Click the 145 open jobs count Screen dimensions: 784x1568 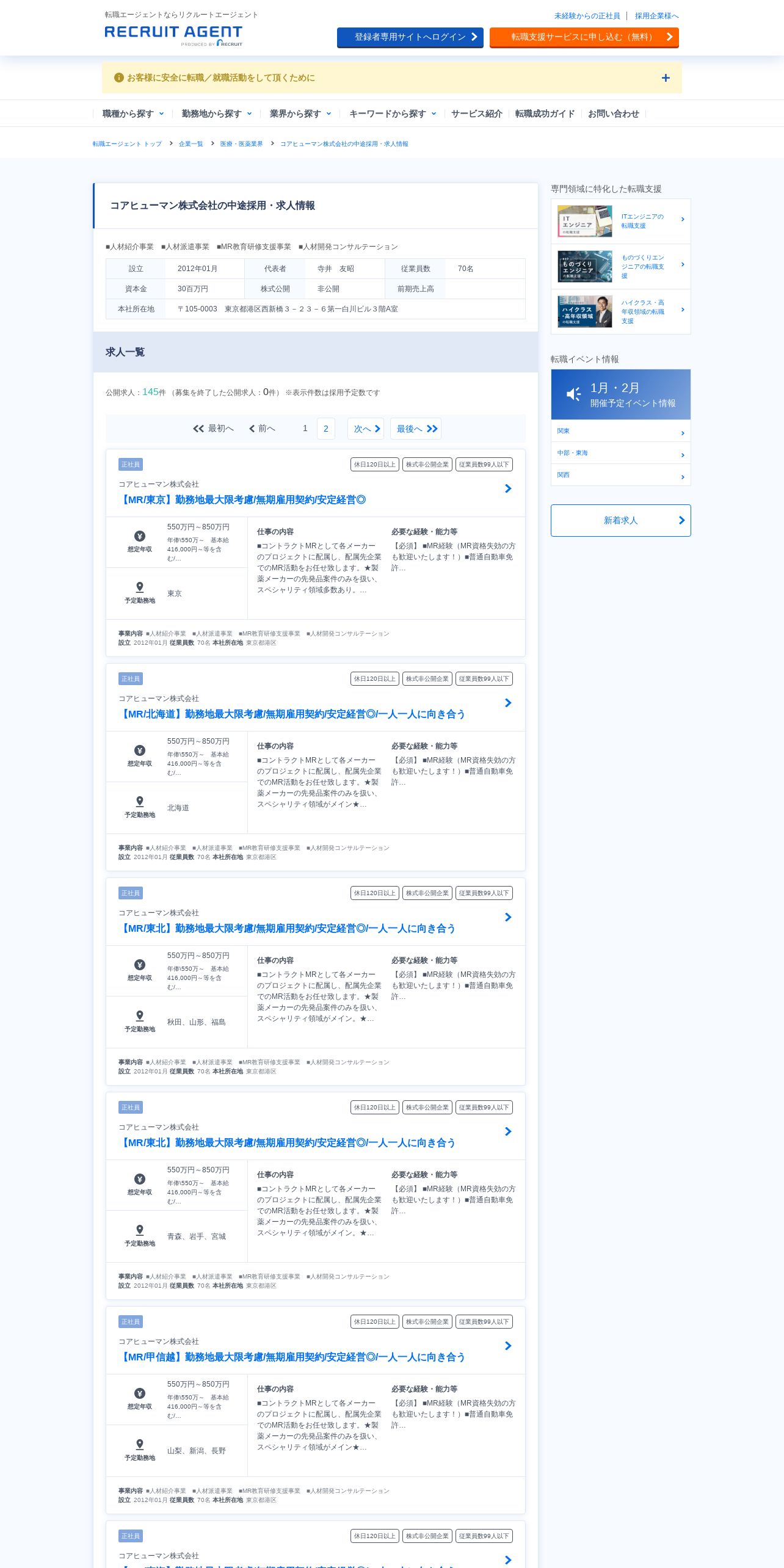150,392
